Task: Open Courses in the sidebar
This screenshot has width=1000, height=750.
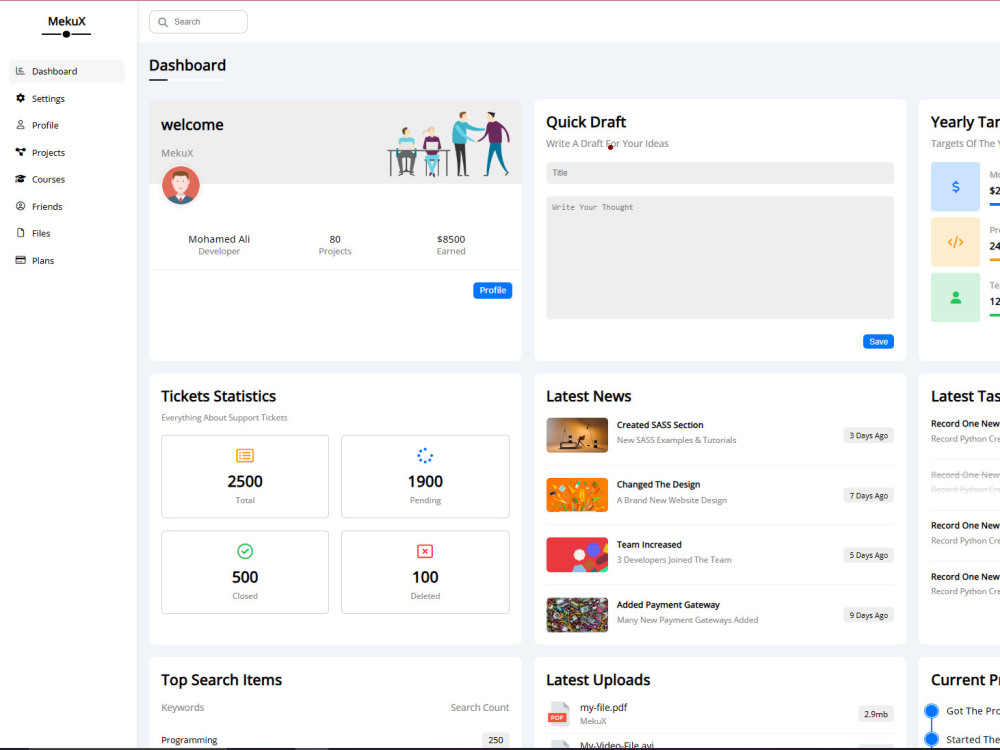Action: click(66, 179)
